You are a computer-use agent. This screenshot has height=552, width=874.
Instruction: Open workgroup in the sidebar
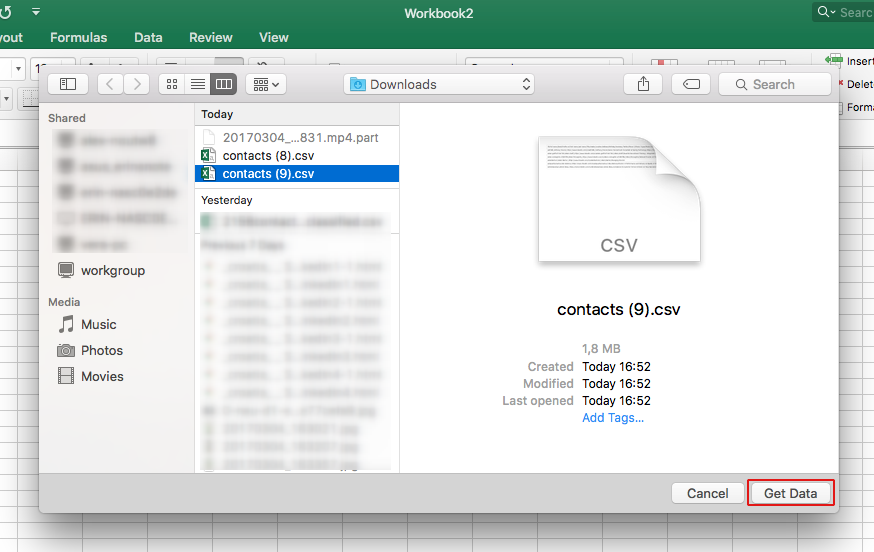[101, 270]
